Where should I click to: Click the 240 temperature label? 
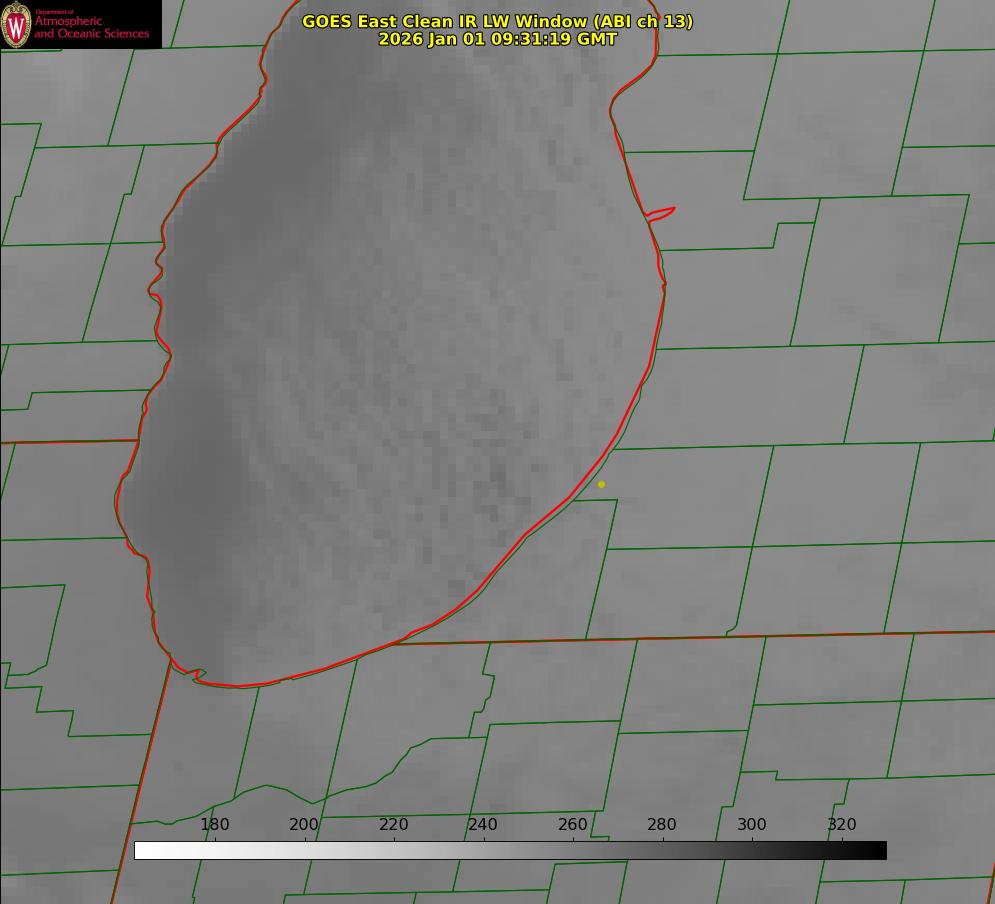click(x=483, y=825)
